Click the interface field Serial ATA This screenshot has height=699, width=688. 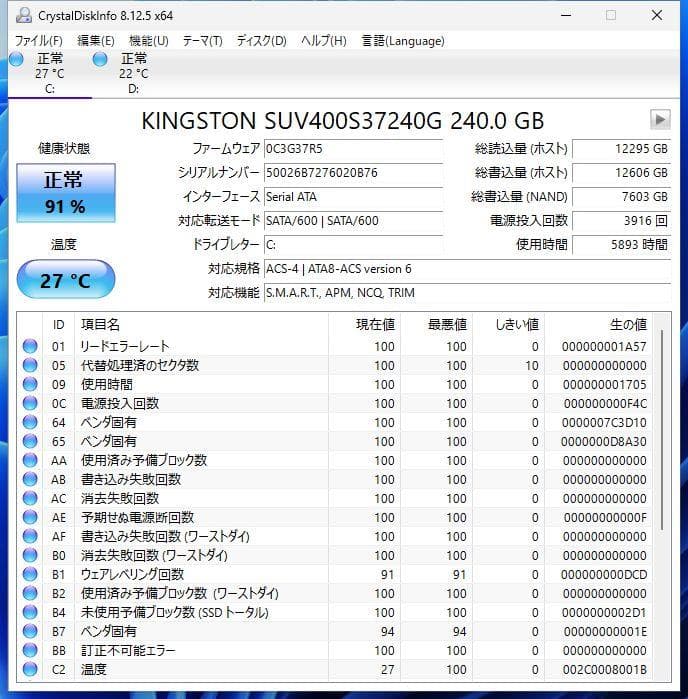click(x=353, y=197)
